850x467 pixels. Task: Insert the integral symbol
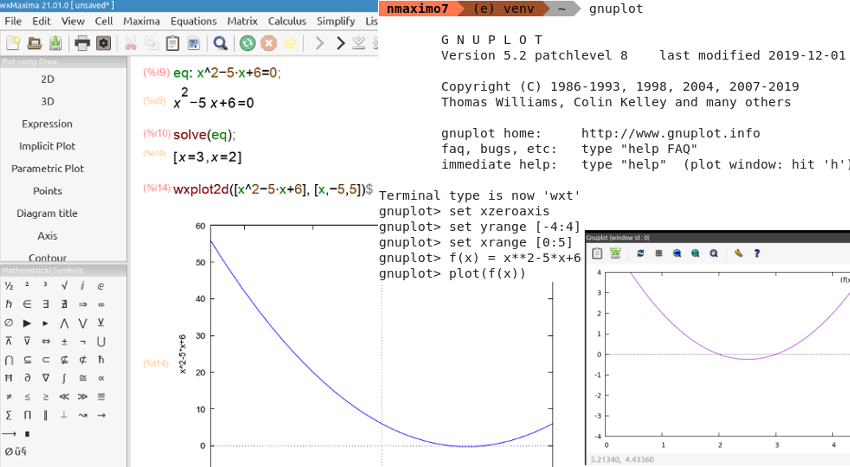[64, 378]
